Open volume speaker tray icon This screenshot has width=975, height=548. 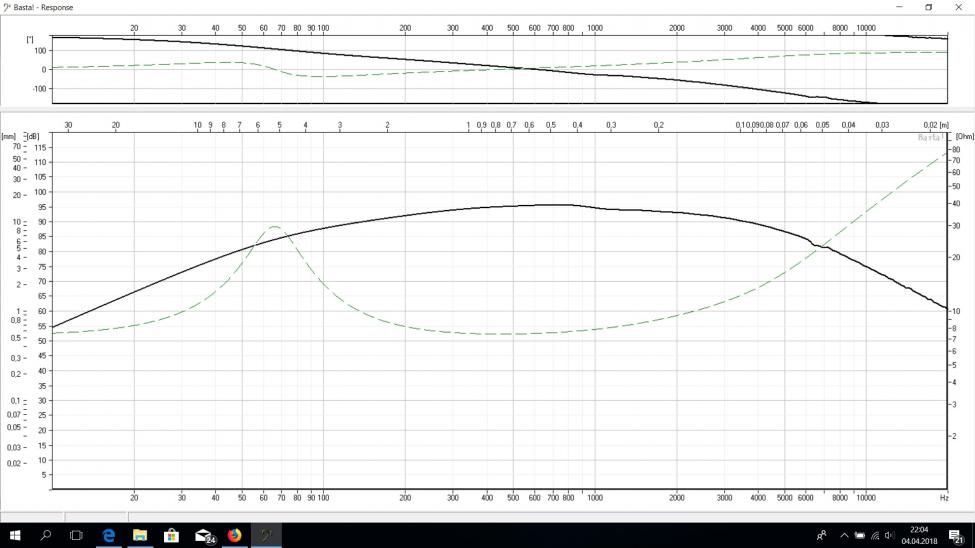[x=890, y=536]
